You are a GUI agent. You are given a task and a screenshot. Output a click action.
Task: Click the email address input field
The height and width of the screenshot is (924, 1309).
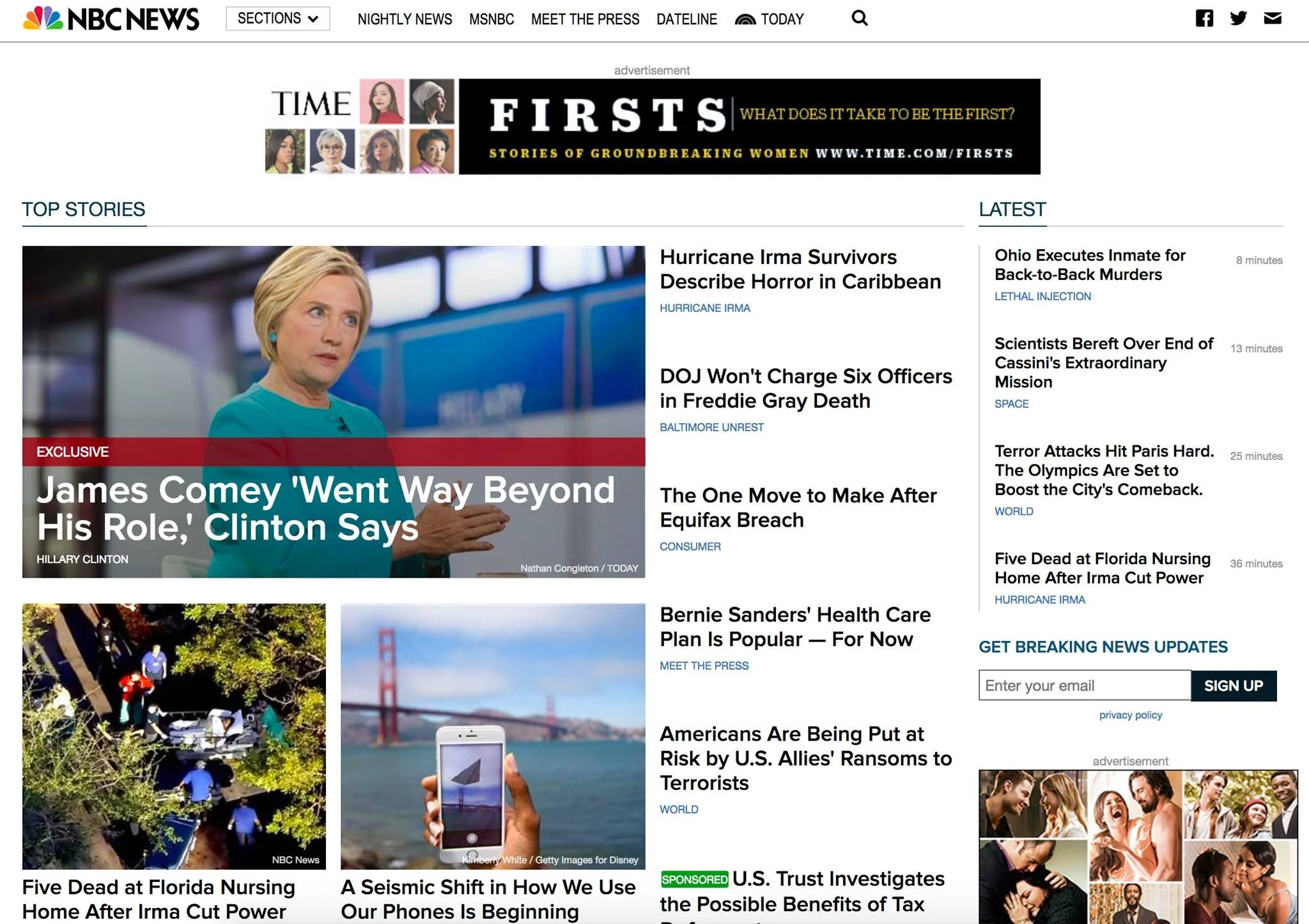tap(1085, 685)
